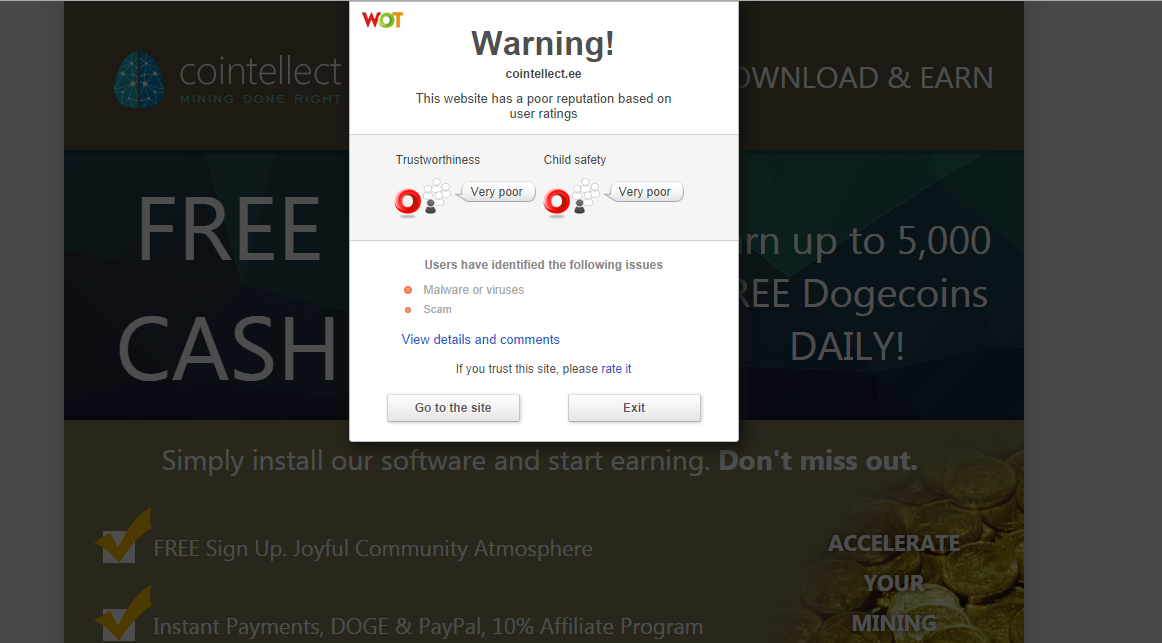This screenshot has height=643, width=1162.
Task: Follow the rate it link
Action: 616,368
